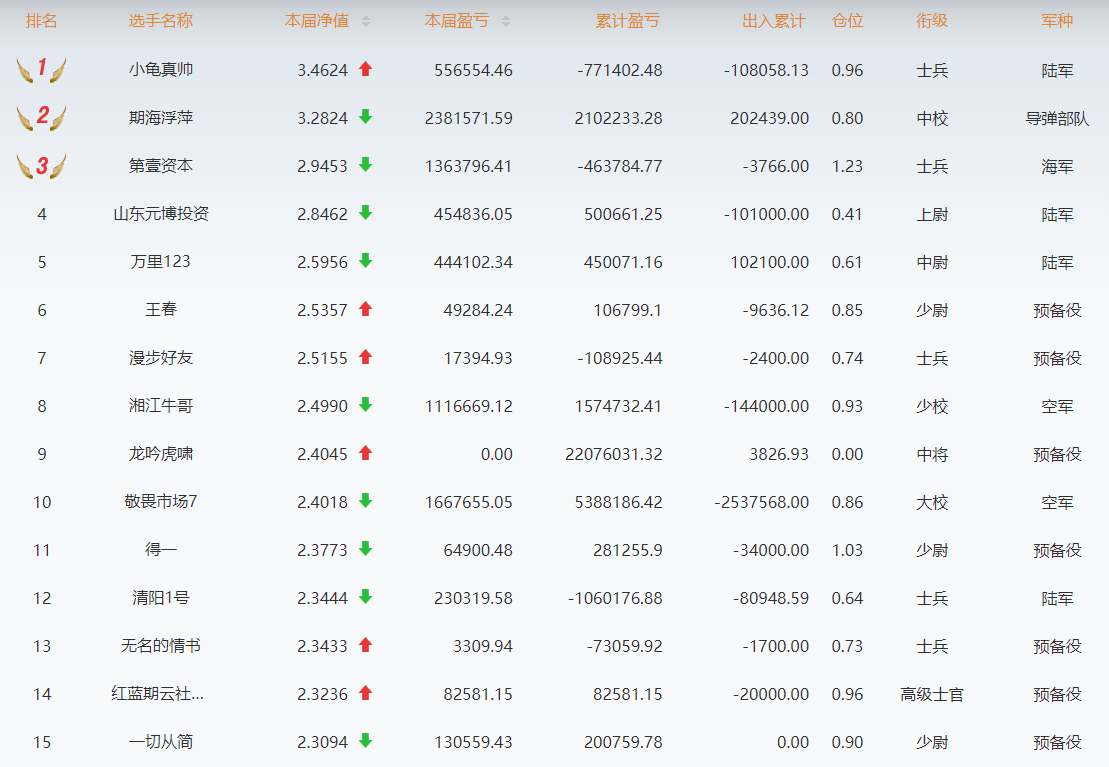The width and height of the screenshot is (1109, 767).
Task: Select net value 2.4045
Action: (323, 454)
